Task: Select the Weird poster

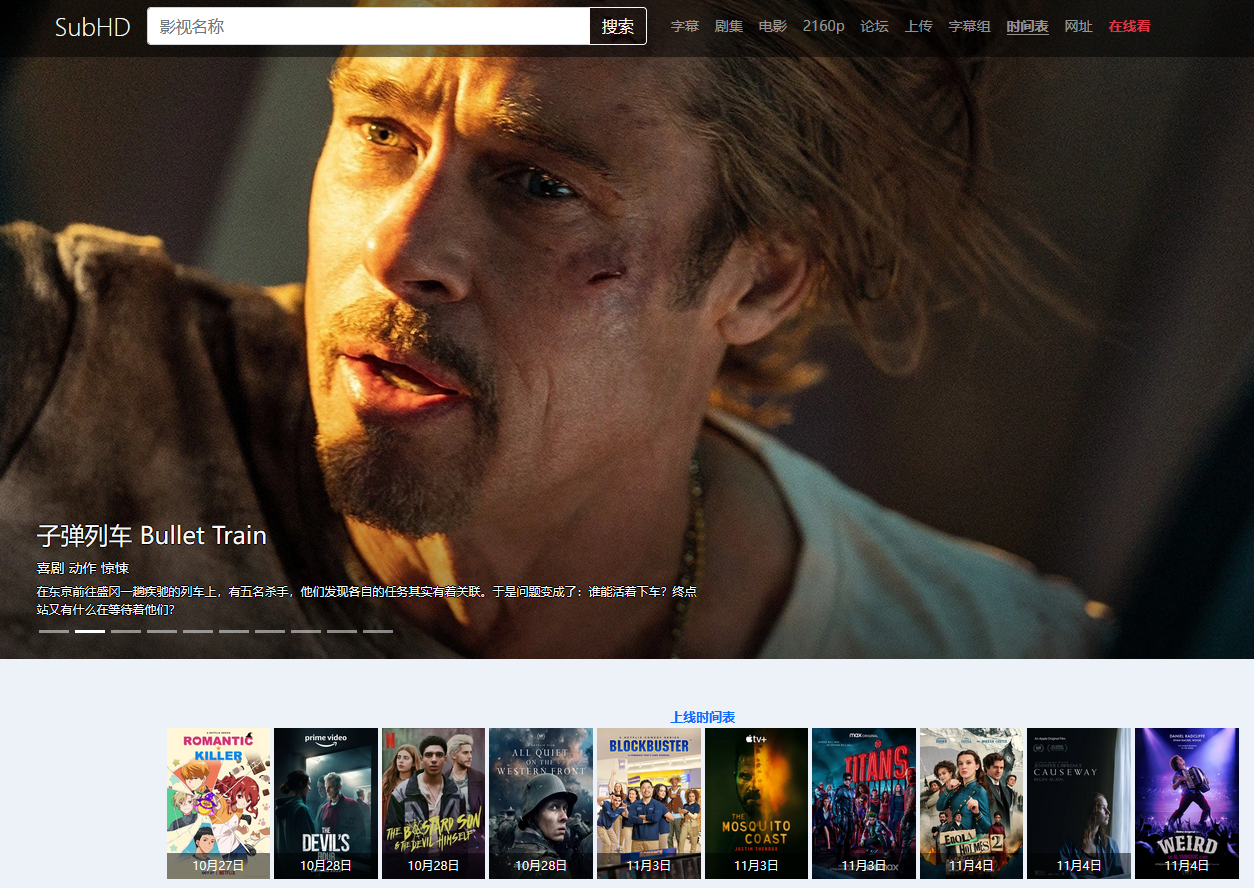Action: [x=1187, y=803]
